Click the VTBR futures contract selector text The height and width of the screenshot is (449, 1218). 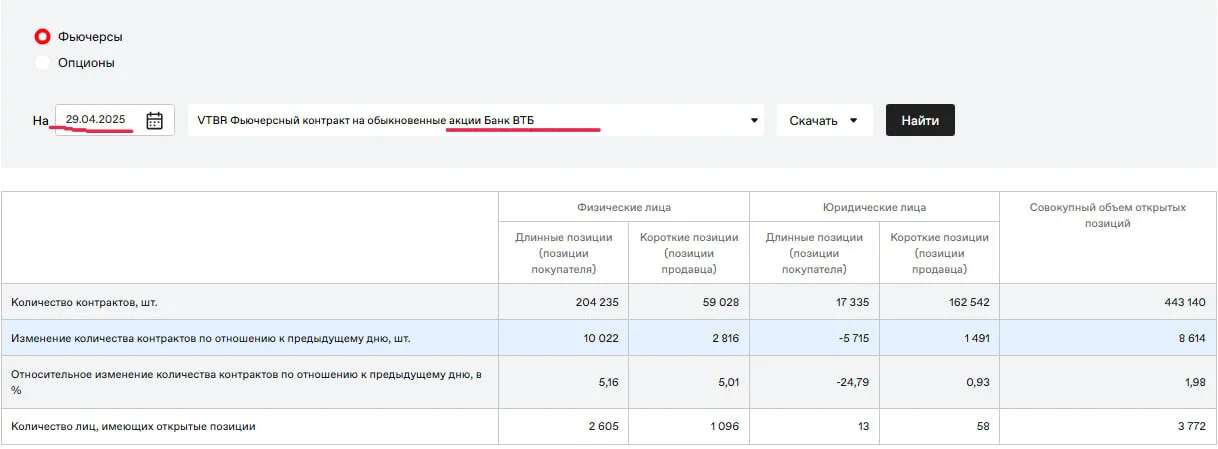366,120
